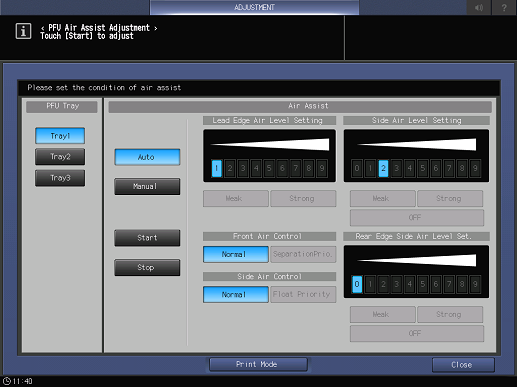Click the 'Please set the condition of air assist' text
Screen dimensions: 517x387
pyautogui.click(x=104, y=88)
